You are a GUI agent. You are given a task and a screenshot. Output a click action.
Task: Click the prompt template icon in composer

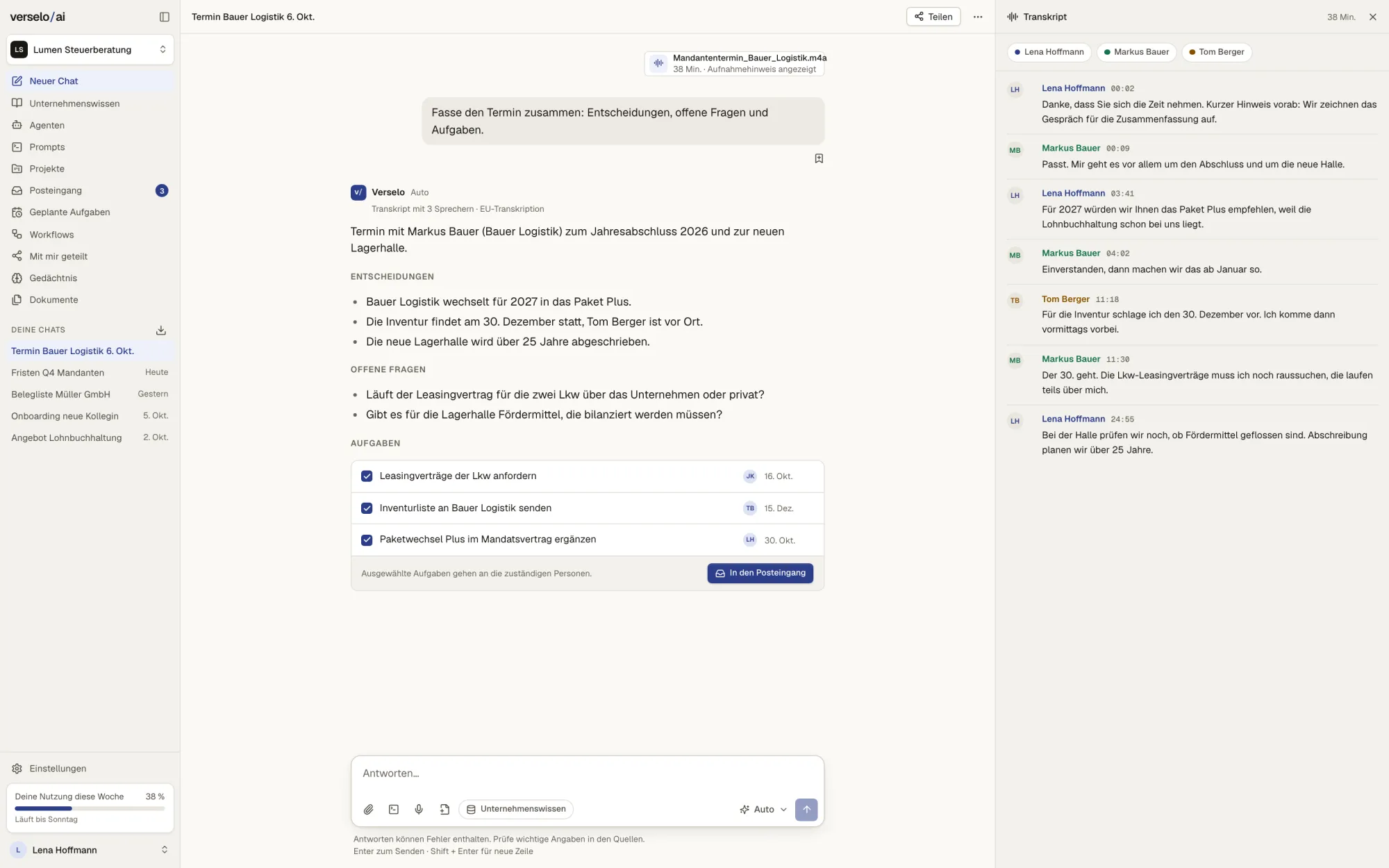coord(394,809)
